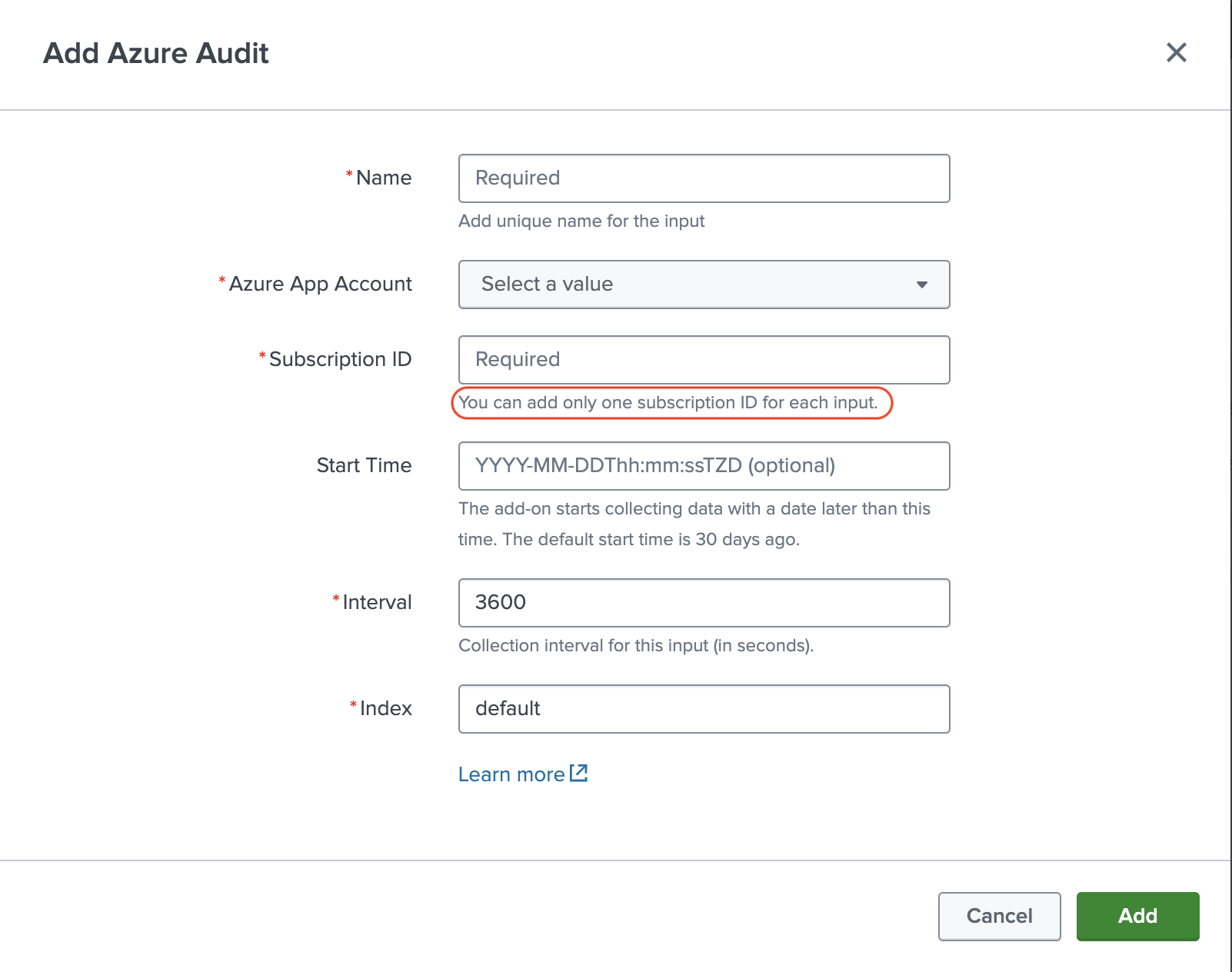Click the green Add button

point(1137,916)
